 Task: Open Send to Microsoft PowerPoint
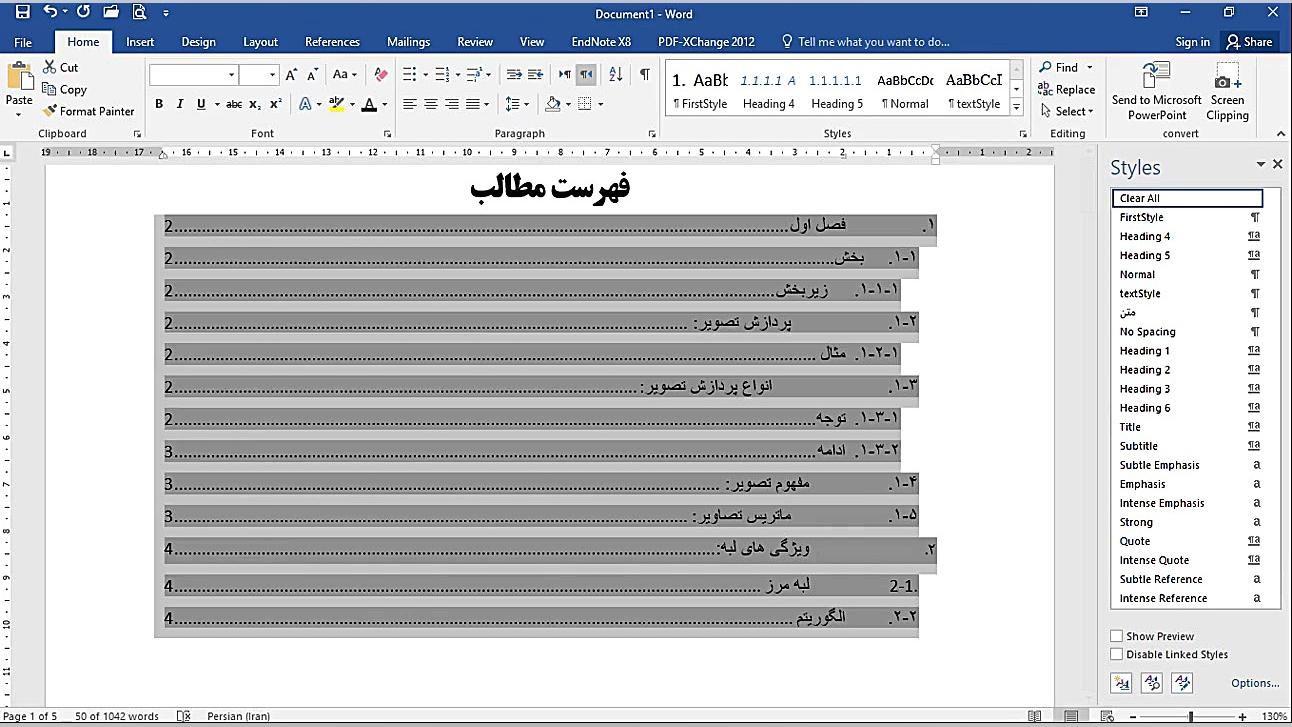[1156, 90]
